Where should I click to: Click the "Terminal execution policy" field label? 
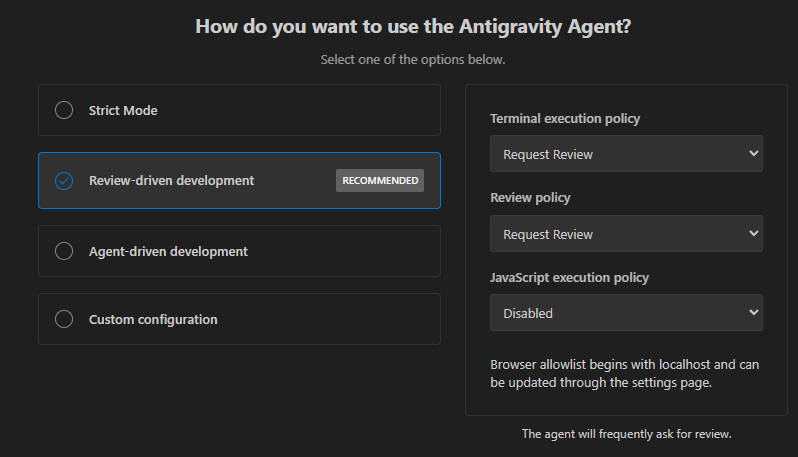(x=565, y=119)
